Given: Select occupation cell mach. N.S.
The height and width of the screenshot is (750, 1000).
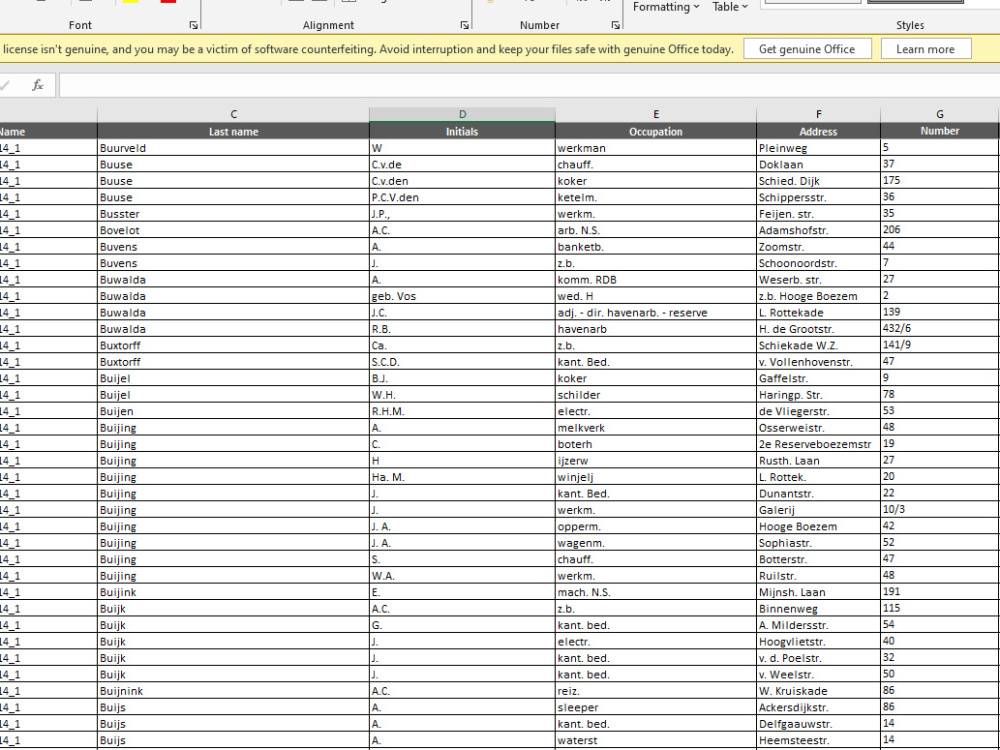Looking at the screenshot, I should (x=656, y=592).
